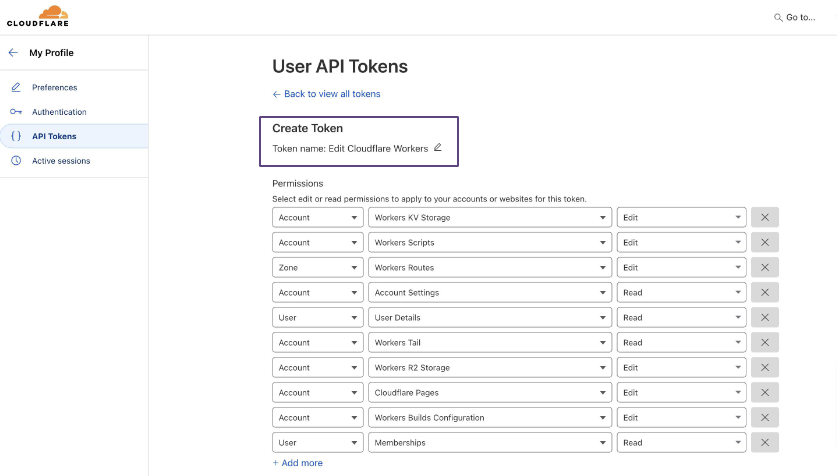Open Preferences in the sidebar
This screenshot has height=476, width=837.
point(54,87)
